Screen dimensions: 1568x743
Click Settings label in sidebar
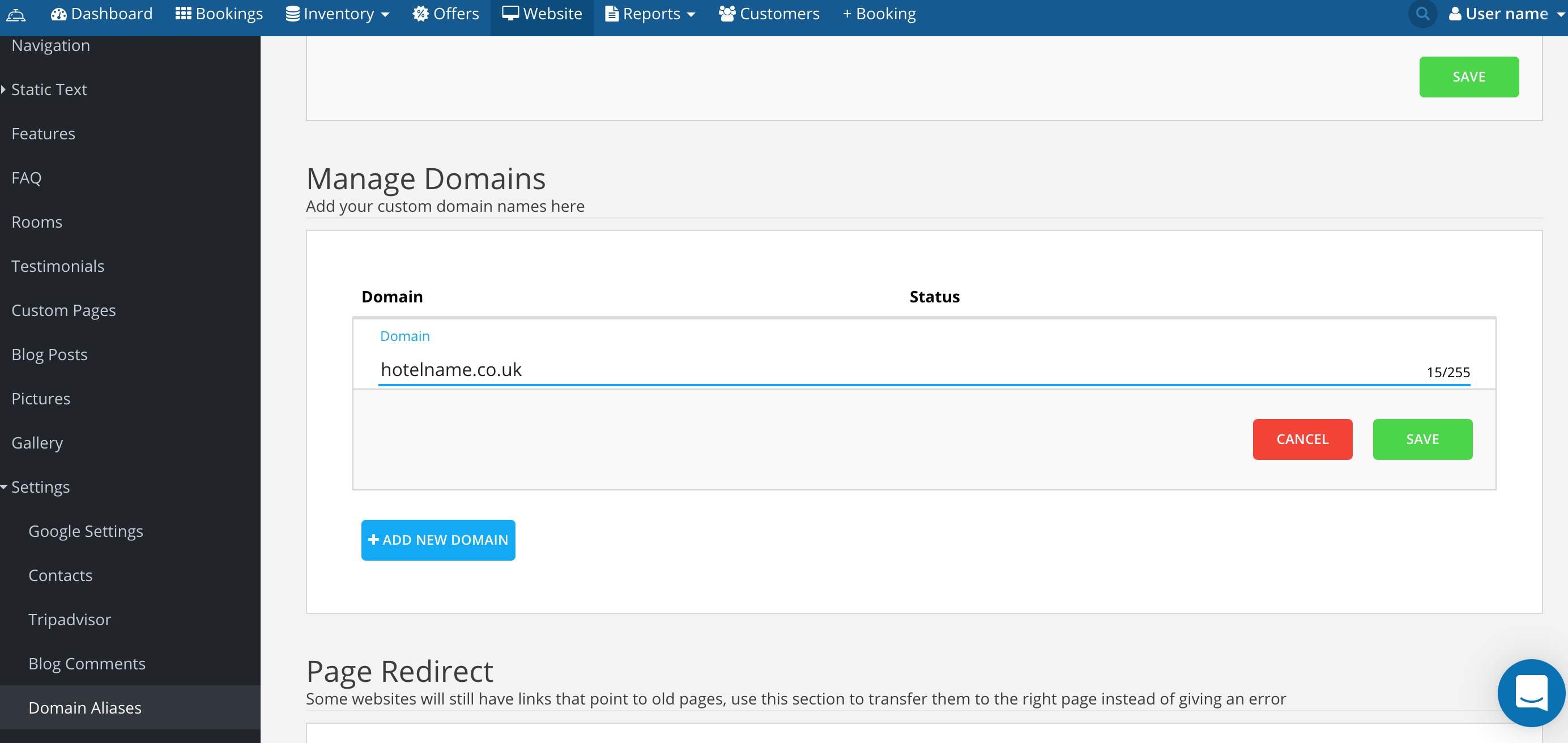pos(41,487)
